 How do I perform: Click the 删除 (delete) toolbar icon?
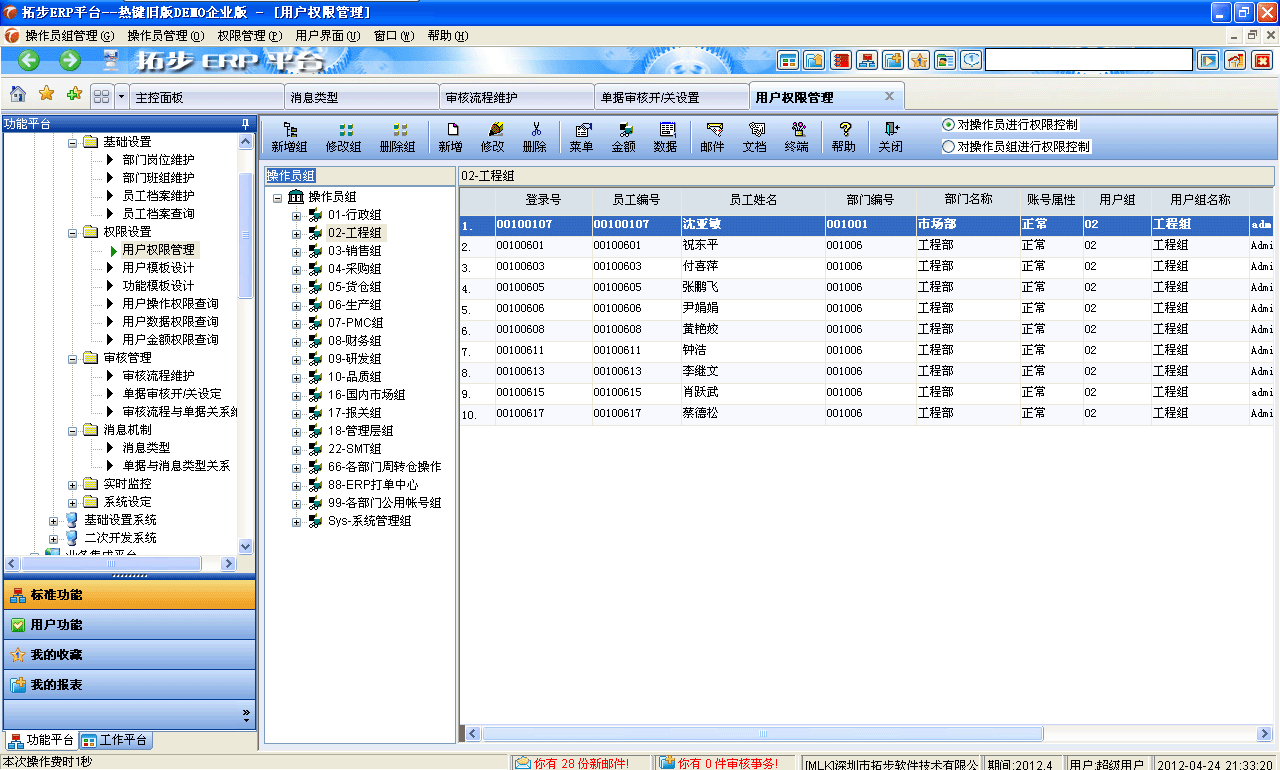[536, 135]
